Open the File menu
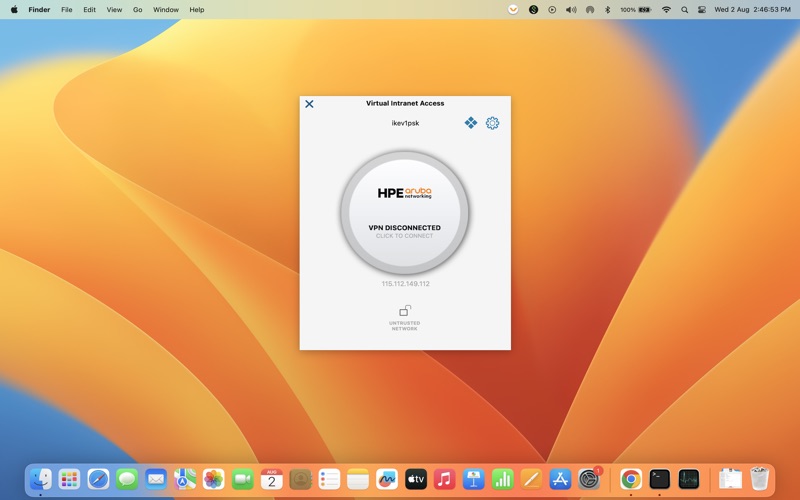The image size is (800, 500). (67, 9)
